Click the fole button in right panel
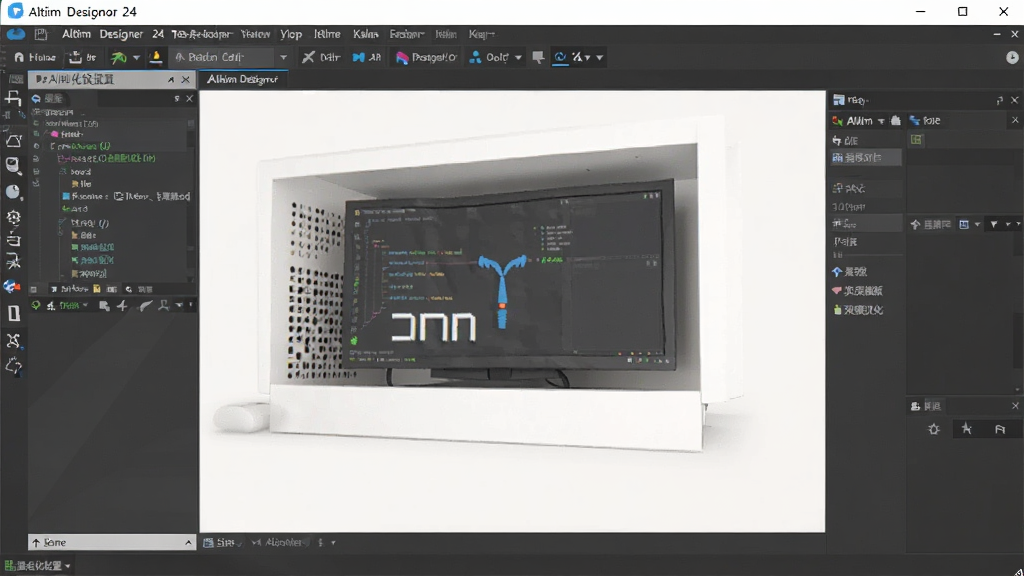Image resolution: width=1024 pixels, height=576 pixels. pos(925,120)
